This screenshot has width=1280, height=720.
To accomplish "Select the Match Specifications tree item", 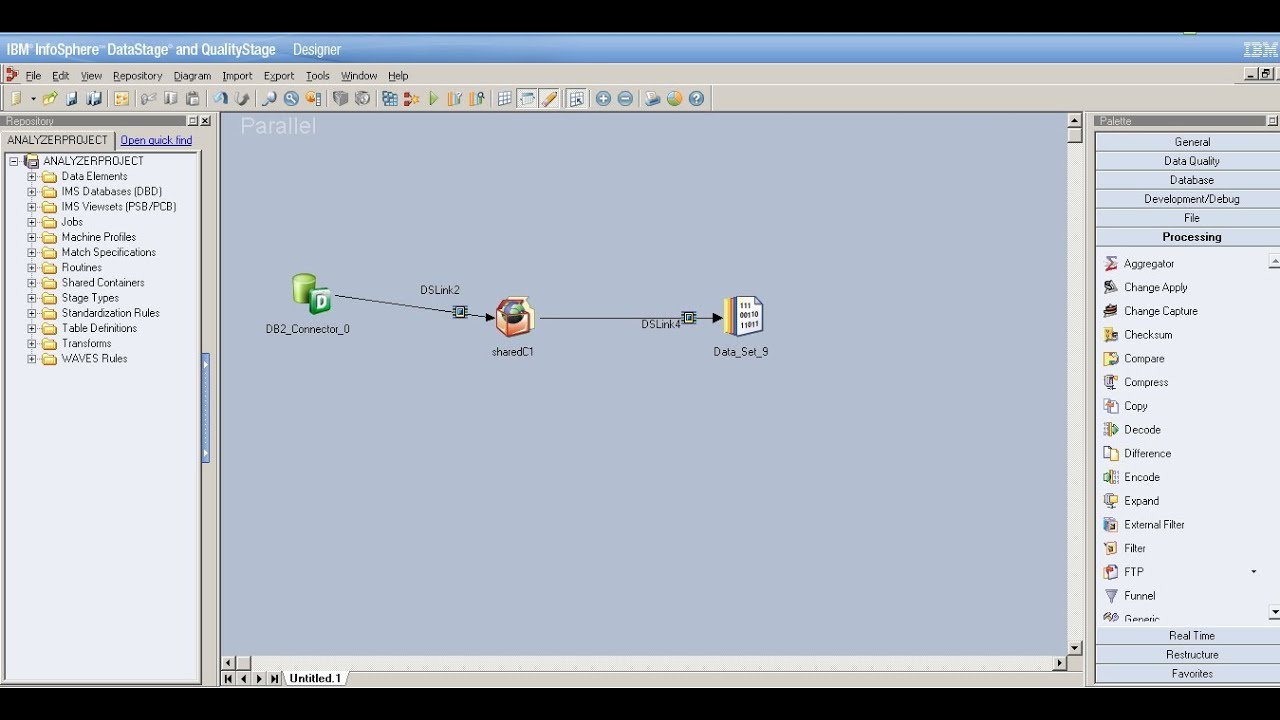I will pyautogui.click(x=108, y=253).
